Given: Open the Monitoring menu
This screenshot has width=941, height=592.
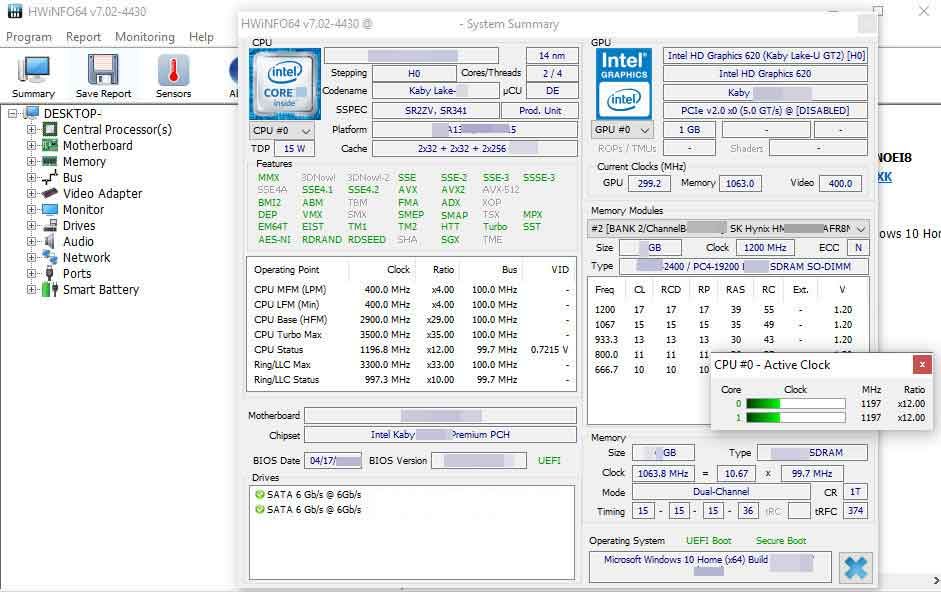Looking at the screenshot, I should coord(145,37).
